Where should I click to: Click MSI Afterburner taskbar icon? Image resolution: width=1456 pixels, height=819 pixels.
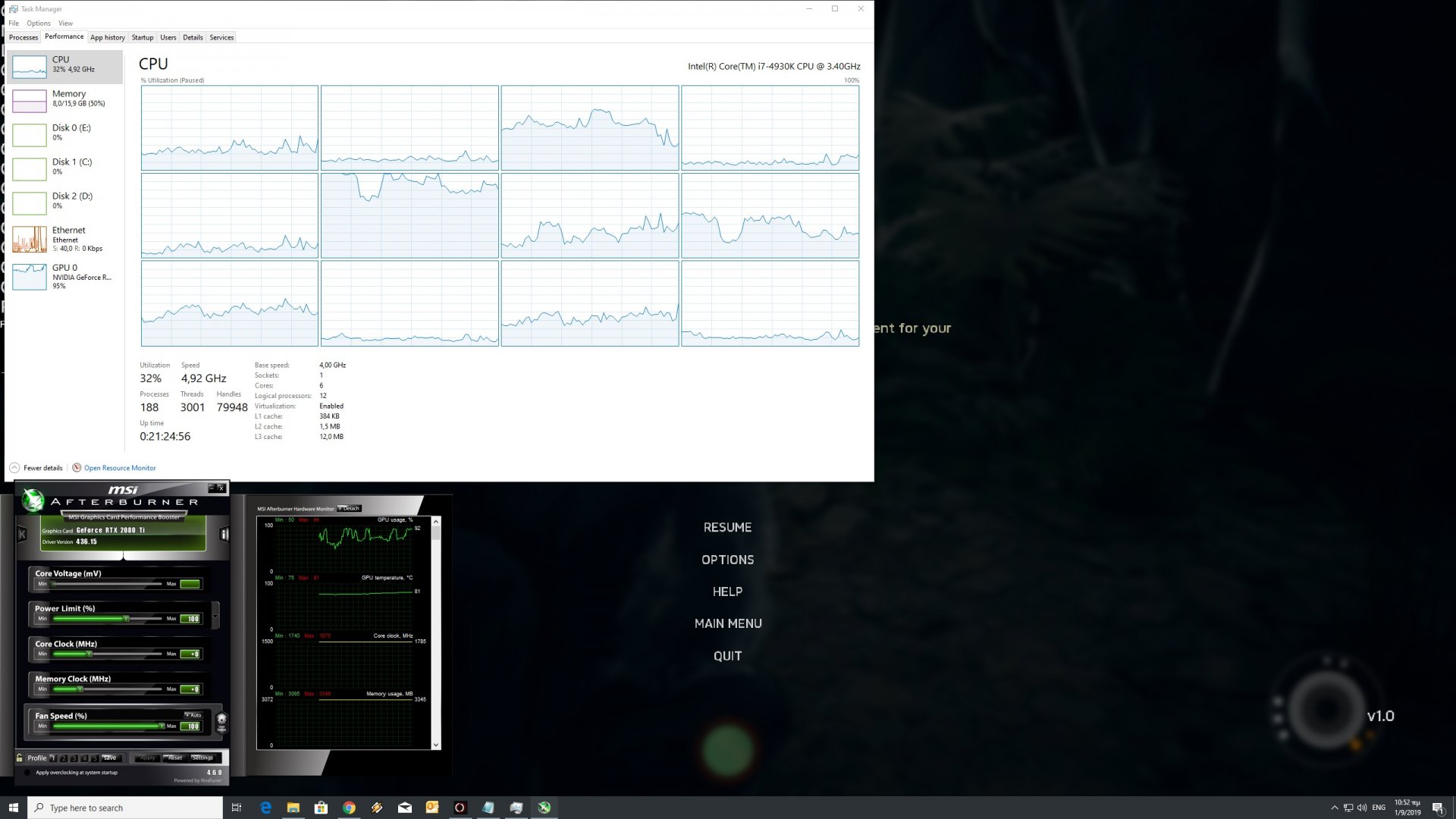544,808
